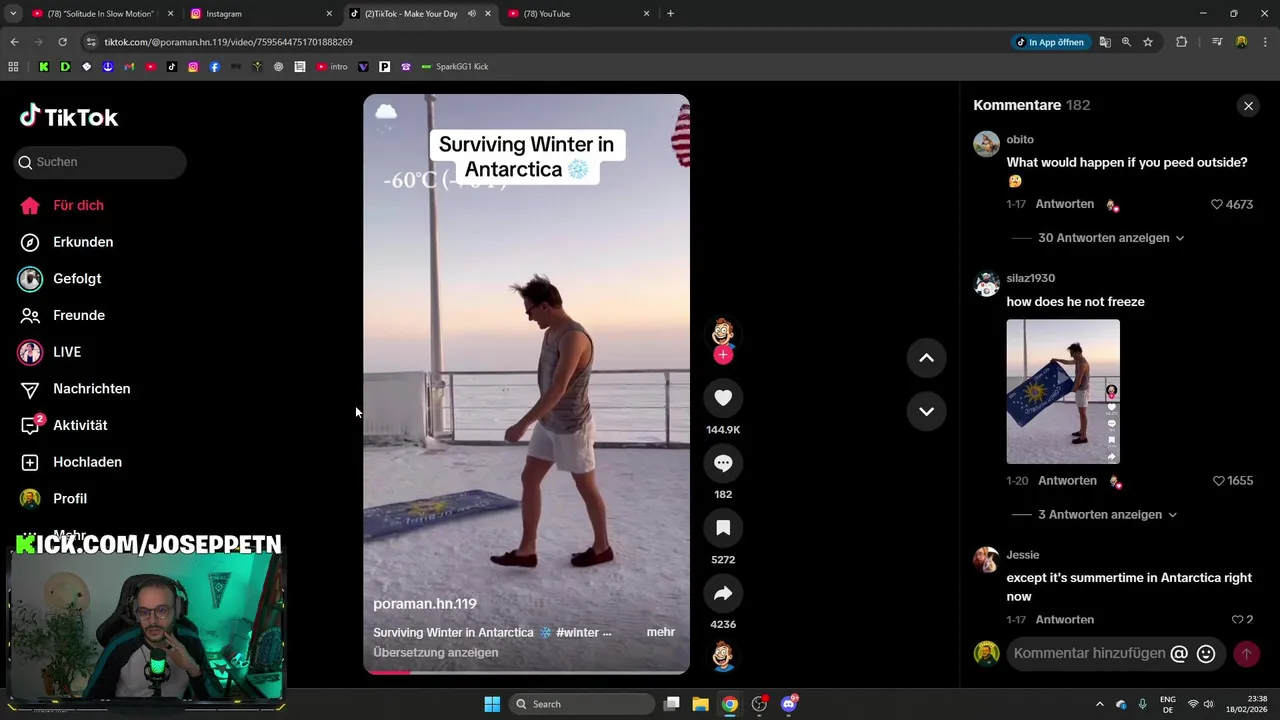Image resolution: width=1280 pixels, height=720 pixels.
Task: Open the Freunde section
Action: 63,315
